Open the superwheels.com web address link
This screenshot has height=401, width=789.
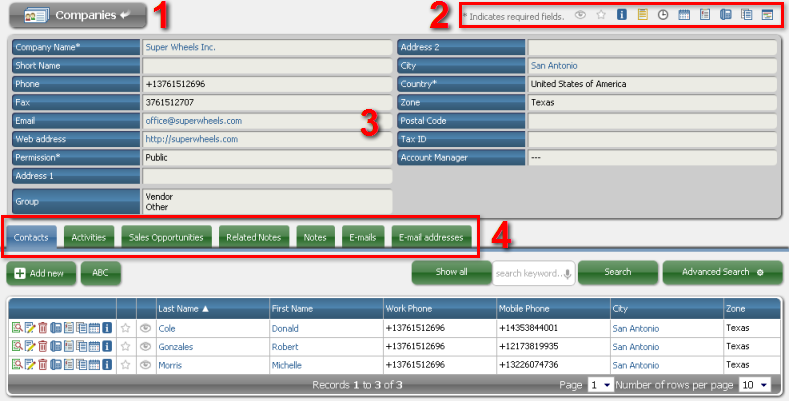tap(191, 139)
